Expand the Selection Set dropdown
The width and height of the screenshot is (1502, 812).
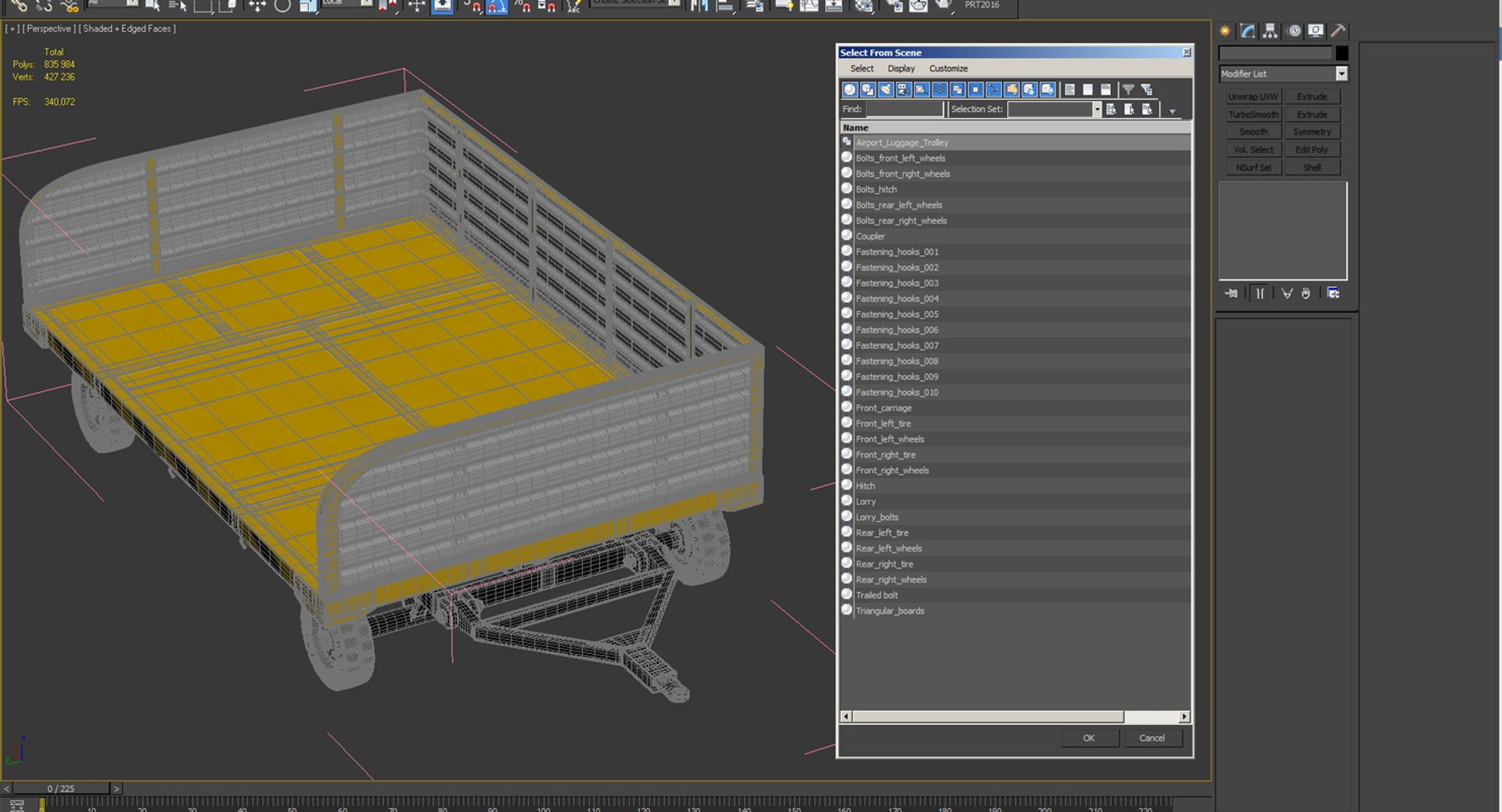click(x=1097, y=110)
